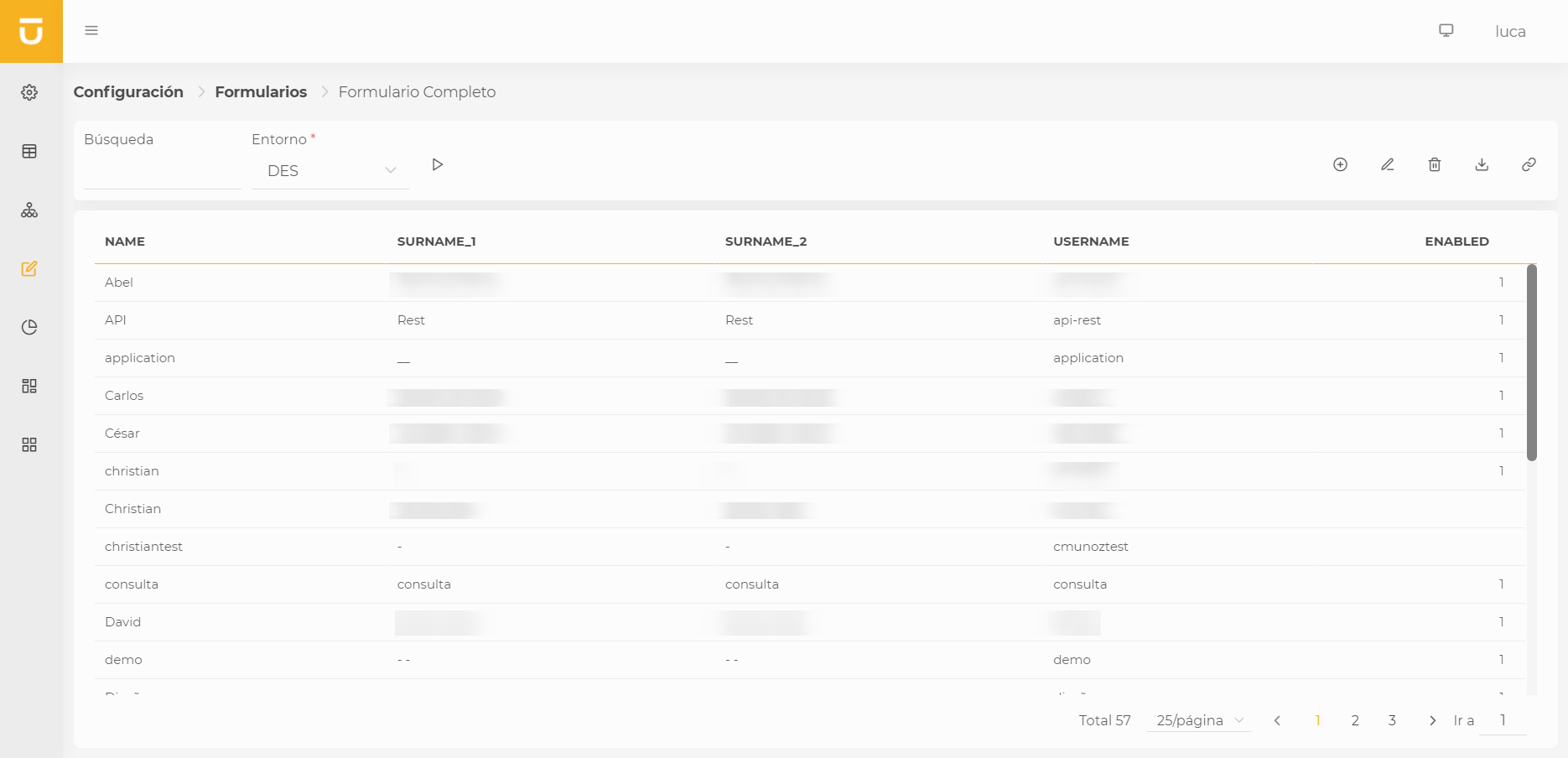Screen dimensions: 1568x758
Task: Go to page 3 of results
Action: point(1392,720)
